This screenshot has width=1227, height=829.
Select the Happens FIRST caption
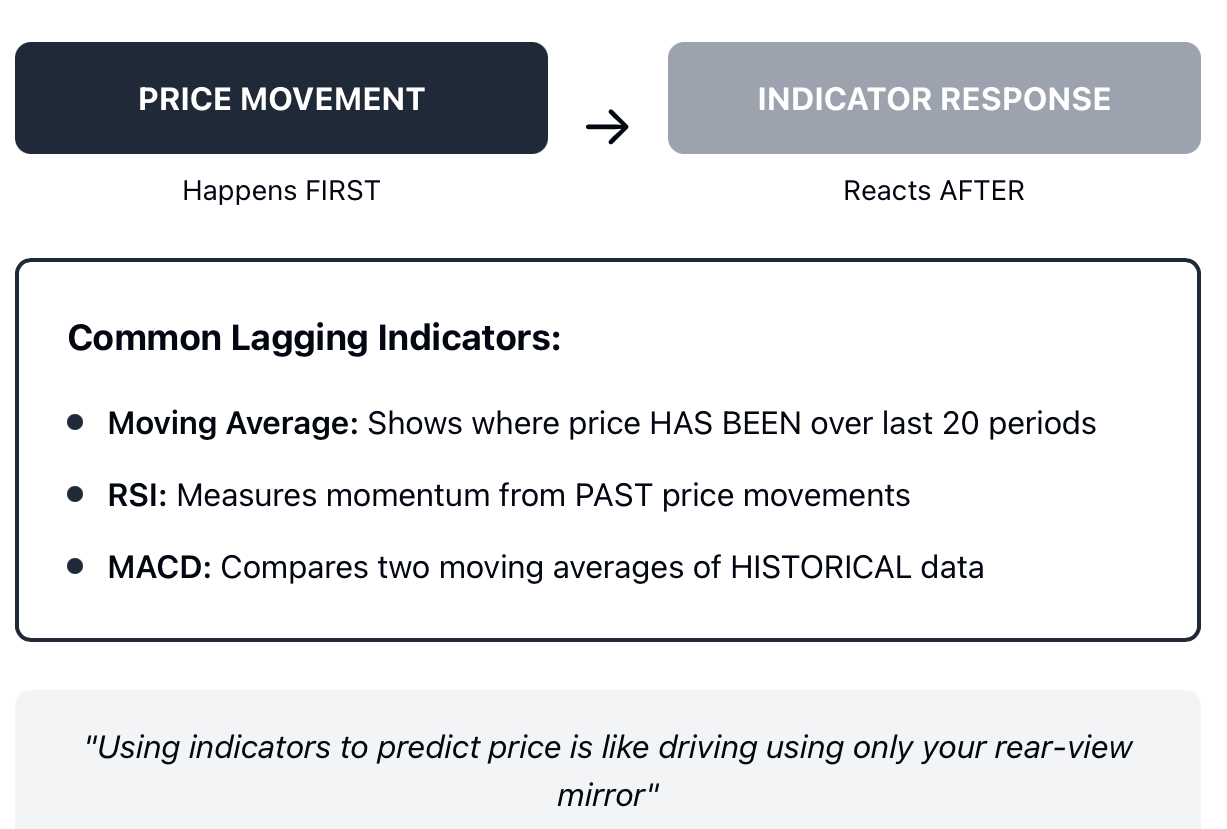[x=281, y=191]
